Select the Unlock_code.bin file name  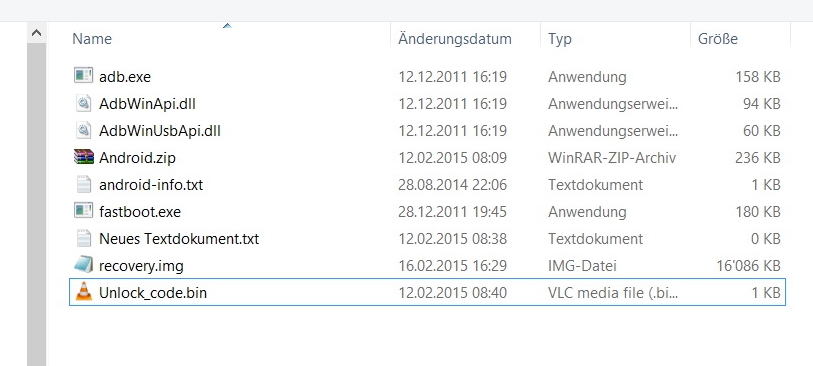(153, 293)
